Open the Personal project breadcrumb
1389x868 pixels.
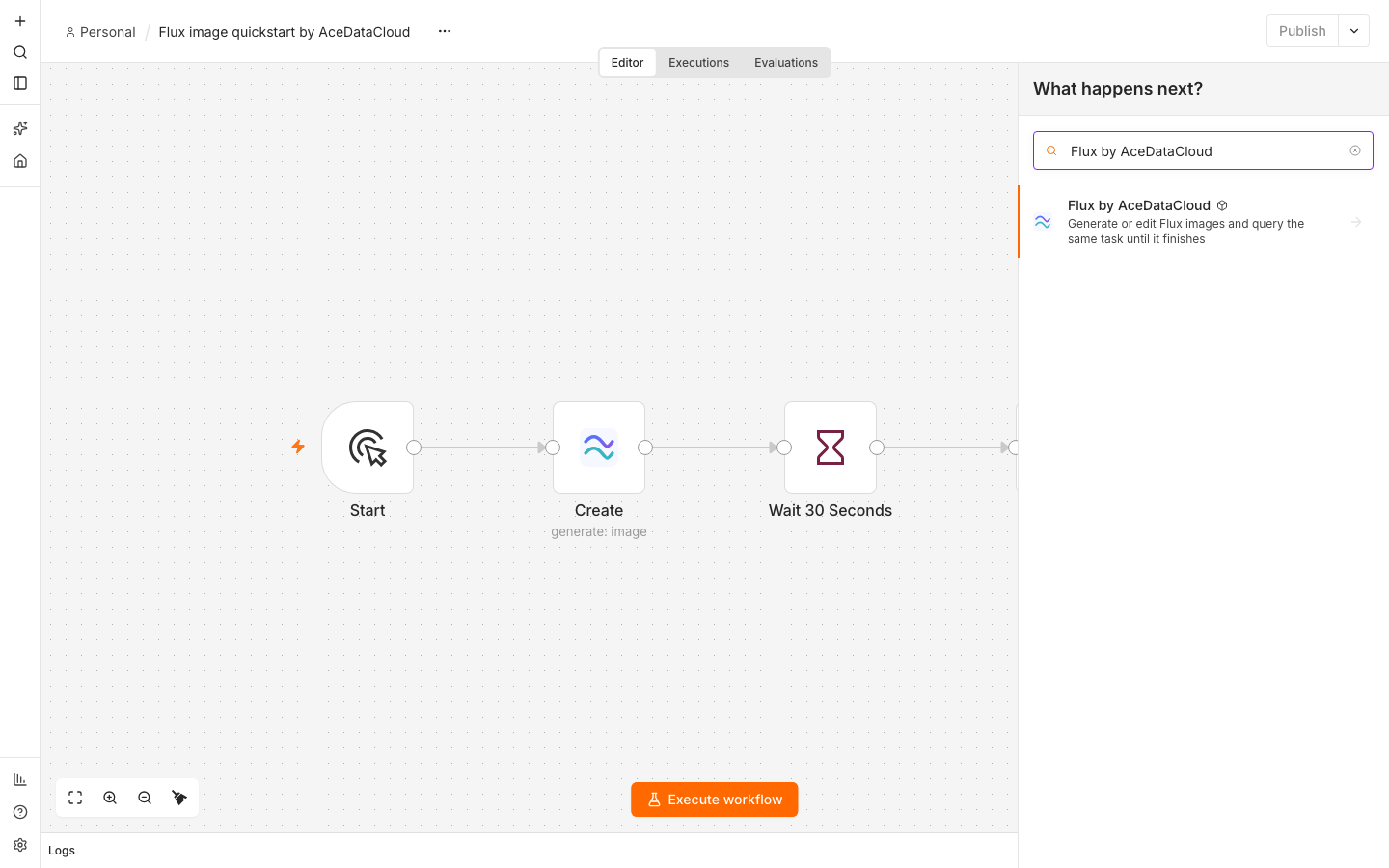(x=100, y=32)
